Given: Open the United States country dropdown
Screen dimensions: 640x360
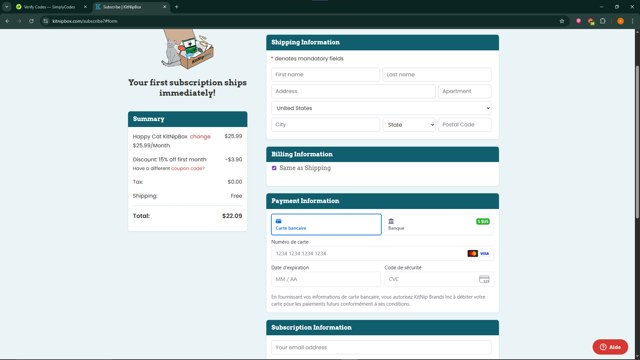Looking at the screenshot, I should pos(381,108).
